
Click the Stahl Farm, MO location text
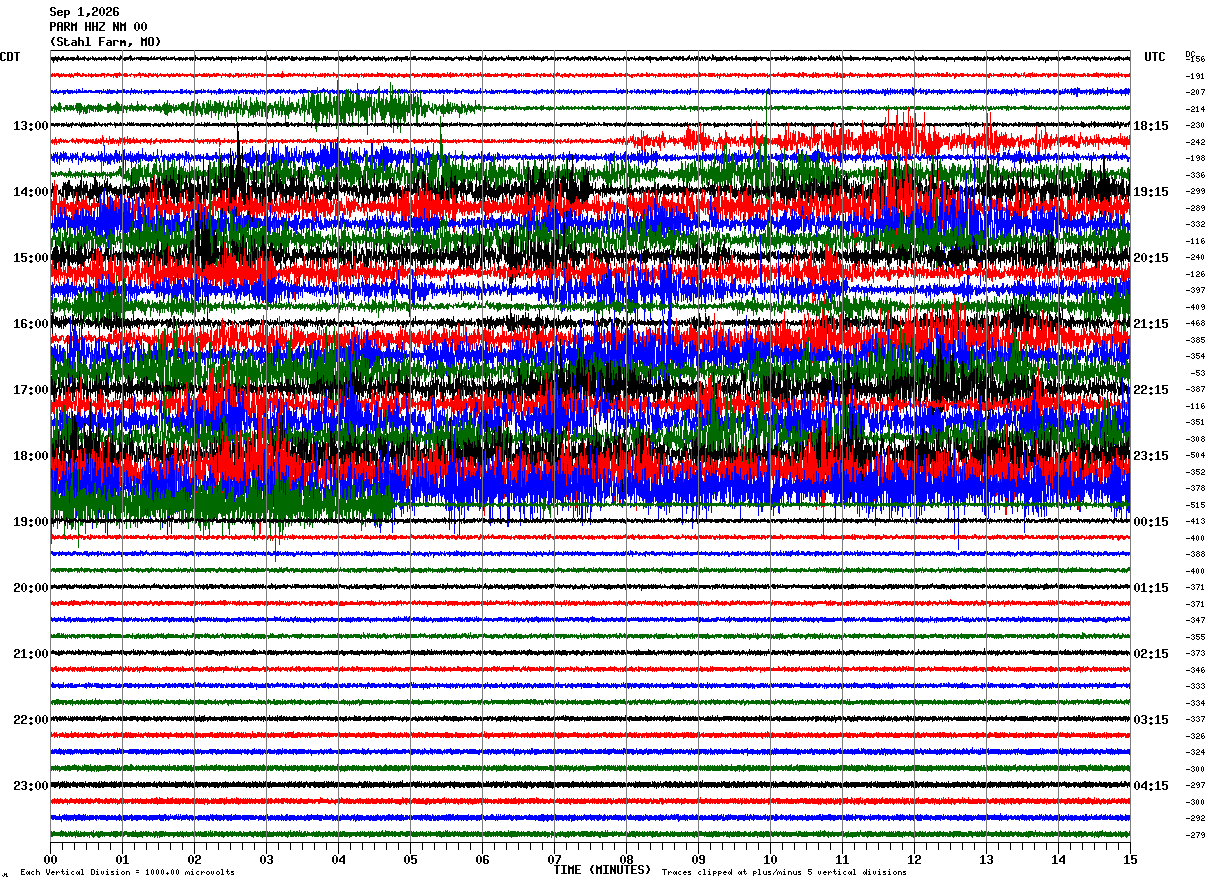pyautogui.click(x=105, y=42)
